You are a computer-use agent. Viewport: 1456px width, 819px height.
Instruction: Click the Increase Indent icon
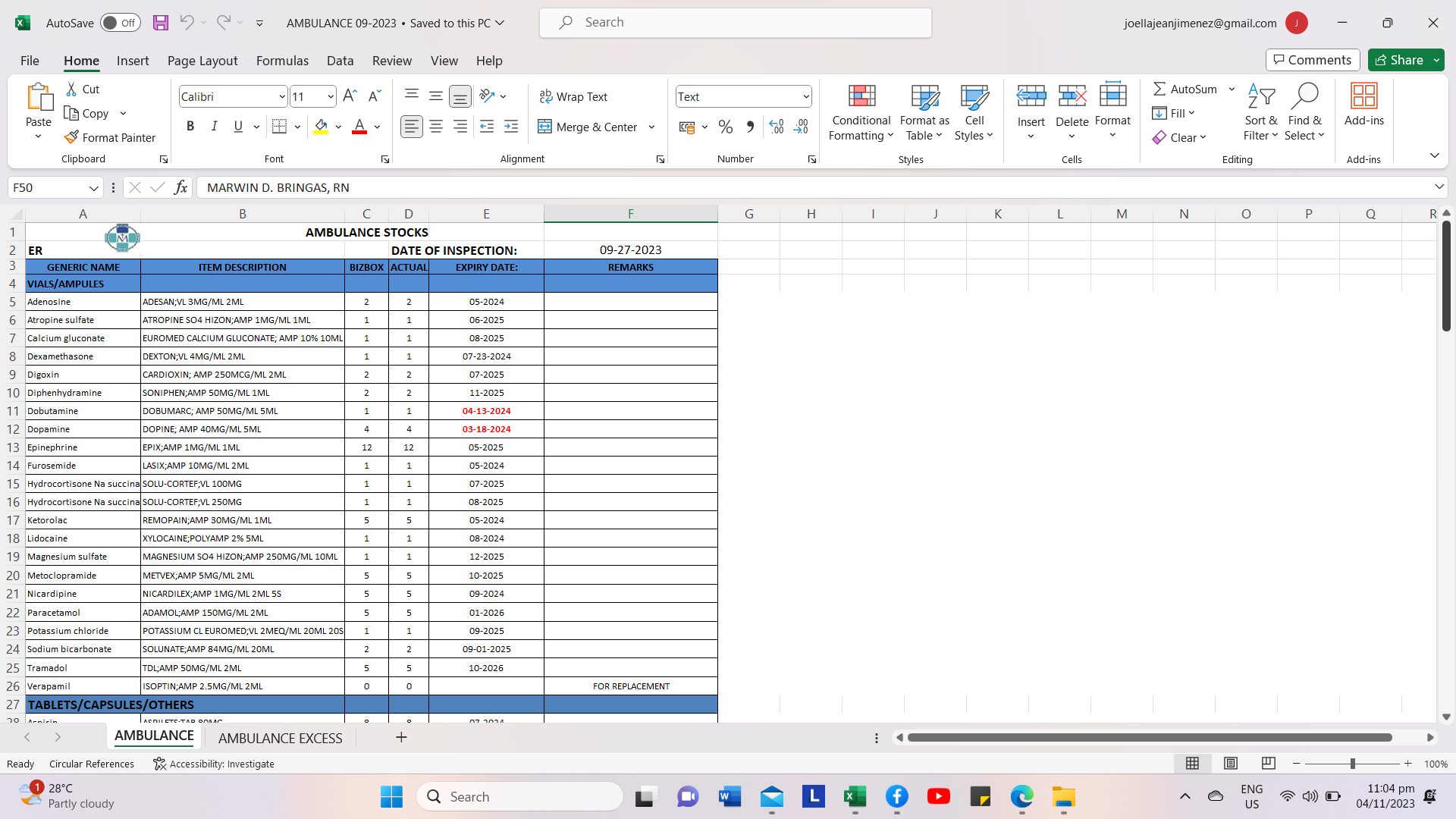[511, 127]
